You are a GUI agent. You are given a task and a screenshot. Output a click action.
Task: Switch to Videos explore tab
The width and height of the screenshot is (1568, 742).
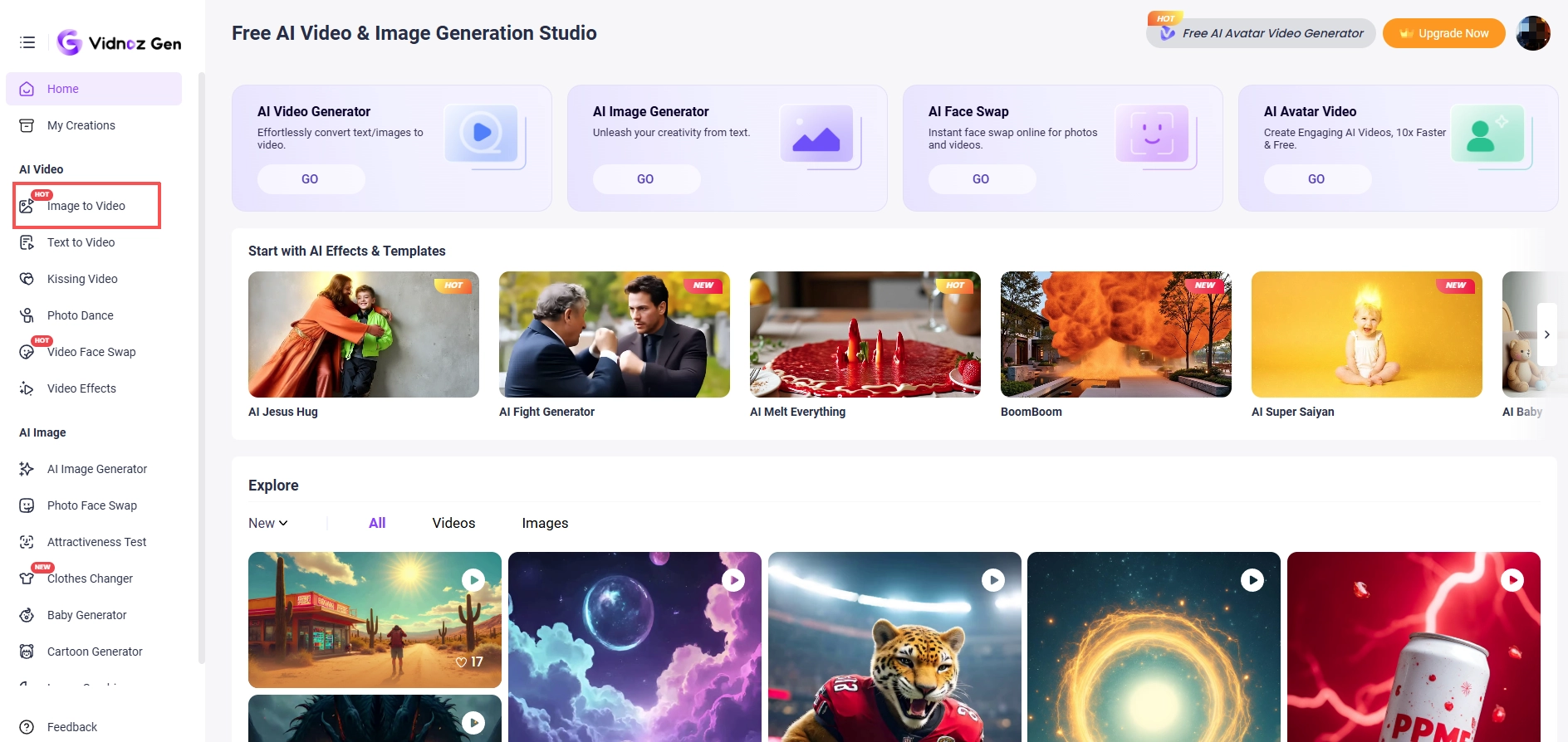(453, 523)
